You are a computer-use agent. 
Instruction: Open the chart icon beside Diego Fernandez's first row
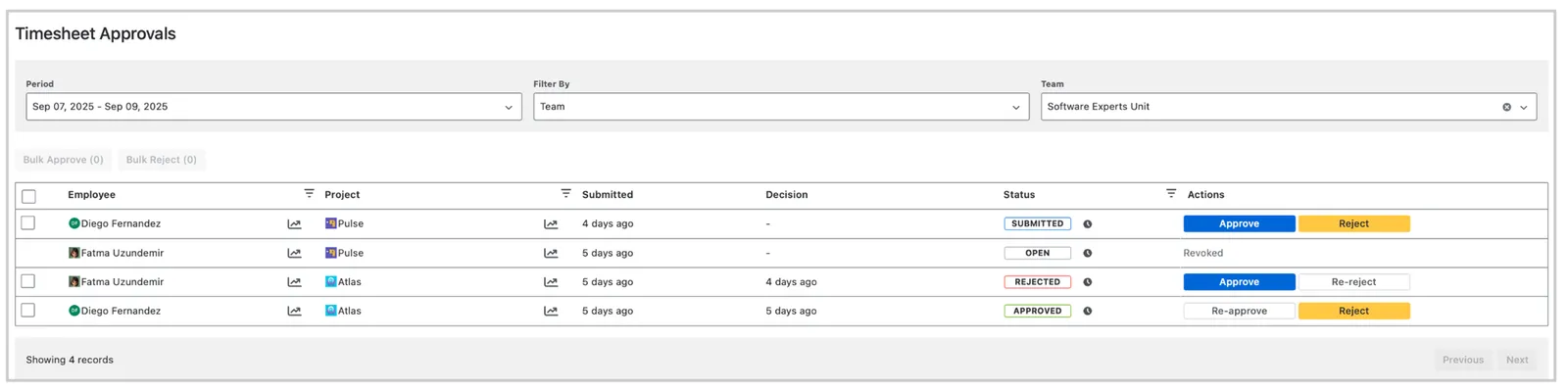tap(294, 224)
